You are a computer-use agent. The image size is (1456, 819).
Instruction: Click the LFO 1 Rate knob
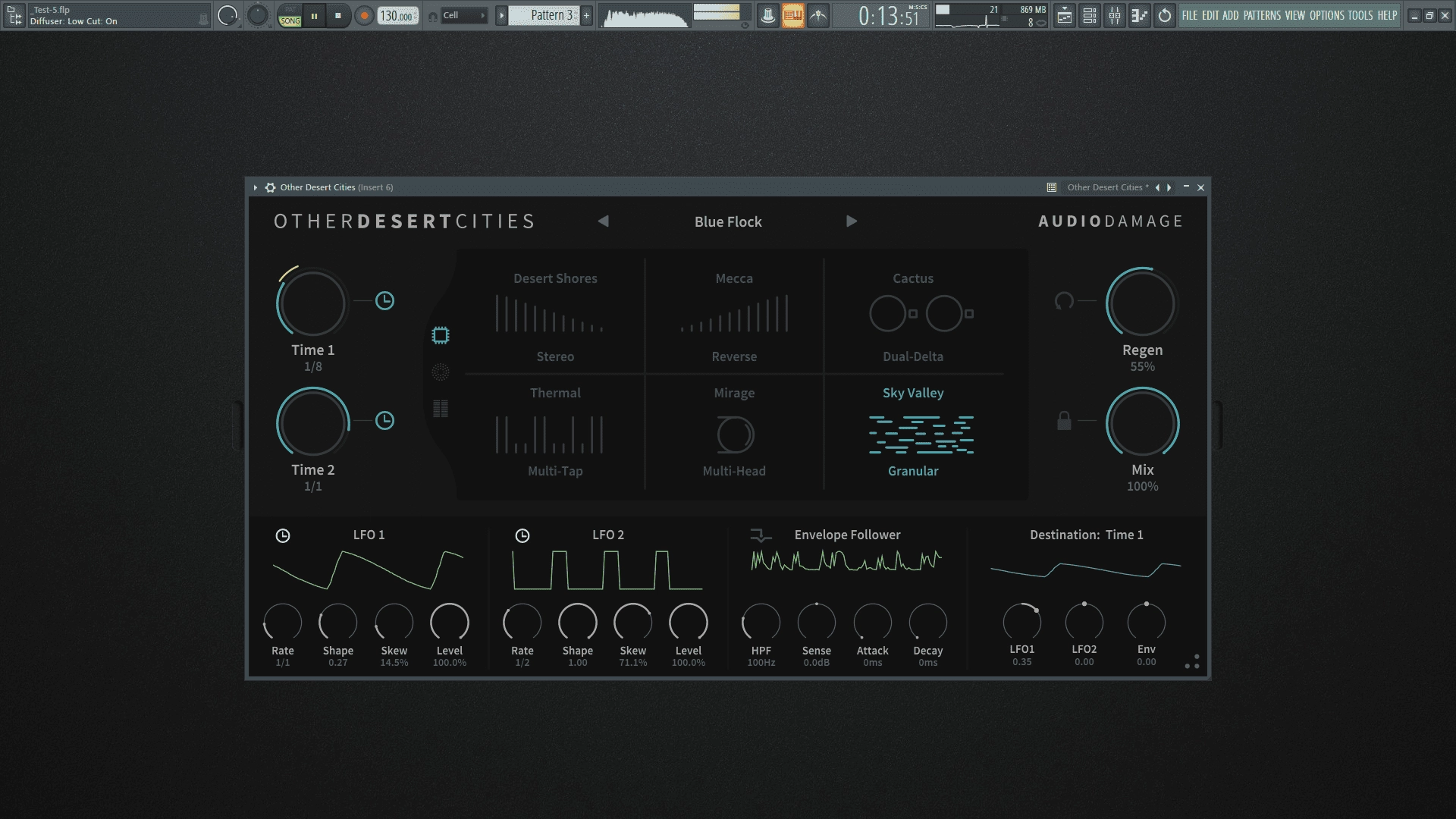[283, 623]
